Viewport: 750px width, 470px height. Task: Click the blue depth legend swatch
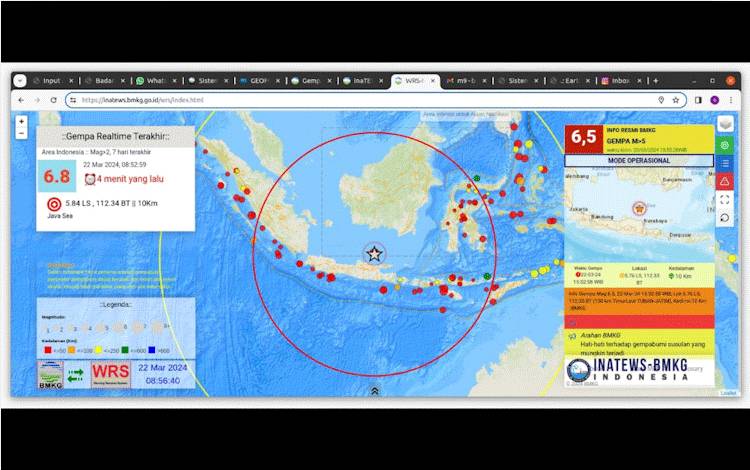point(152,350)
